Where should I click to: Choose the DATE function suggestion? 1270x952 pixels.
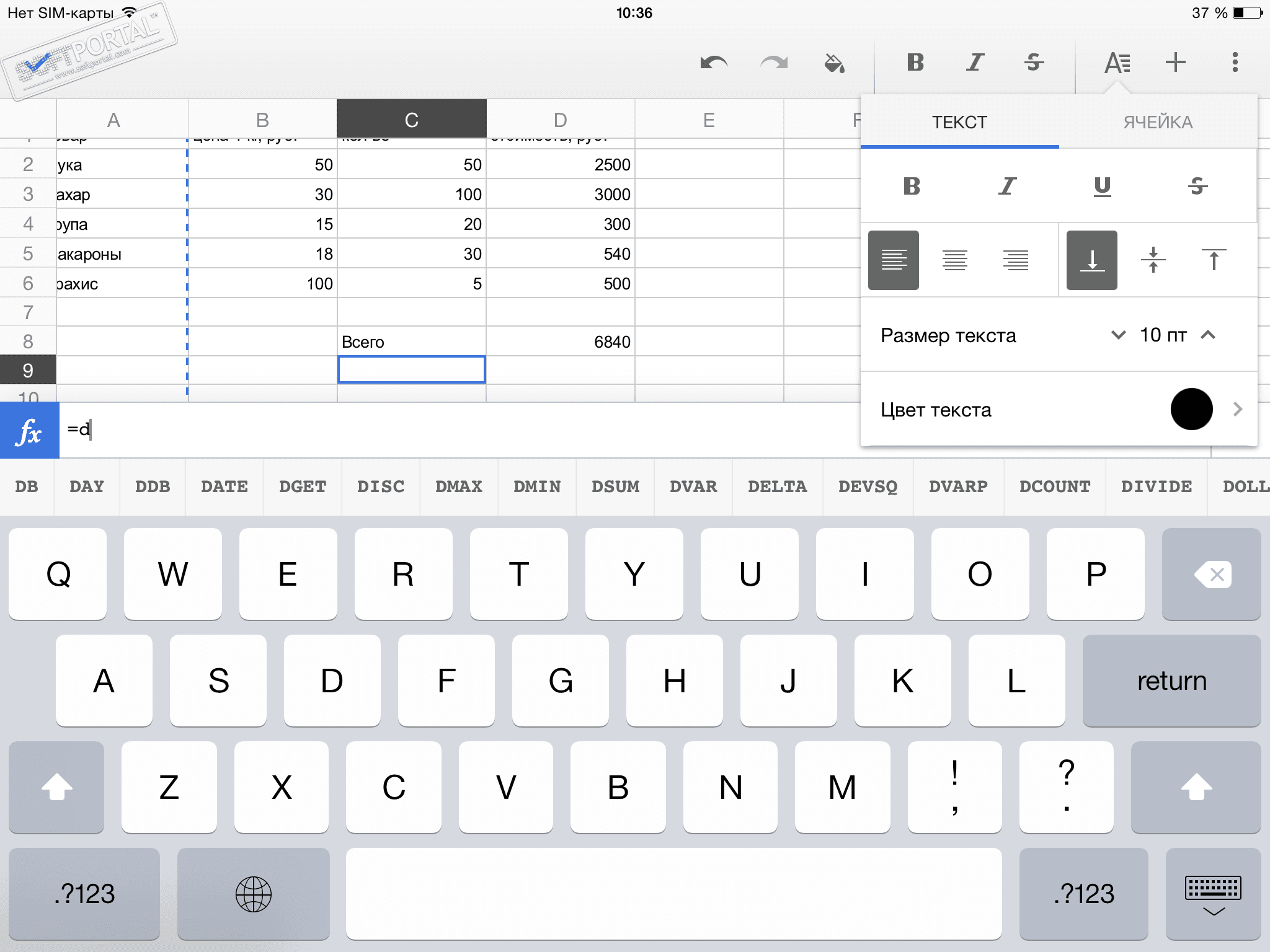coord(224,487)
